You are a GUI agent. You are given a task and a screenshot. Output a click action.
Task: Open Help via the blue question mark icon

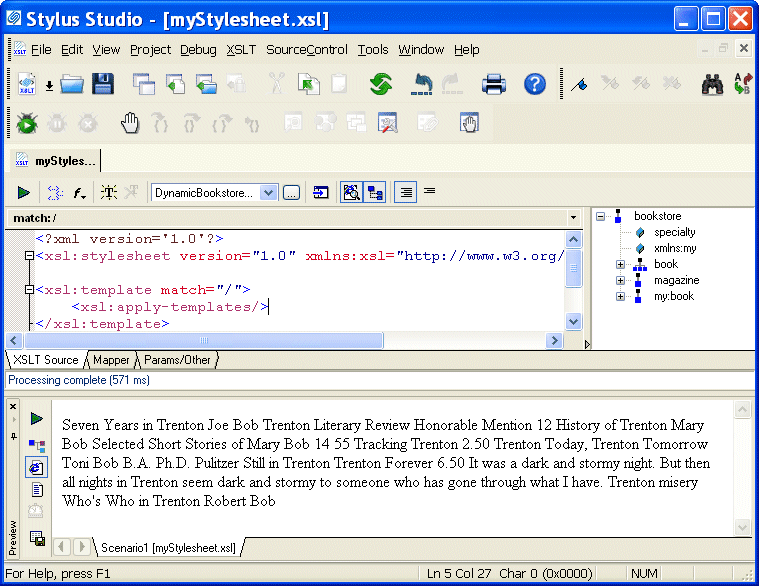coord(536,85)
